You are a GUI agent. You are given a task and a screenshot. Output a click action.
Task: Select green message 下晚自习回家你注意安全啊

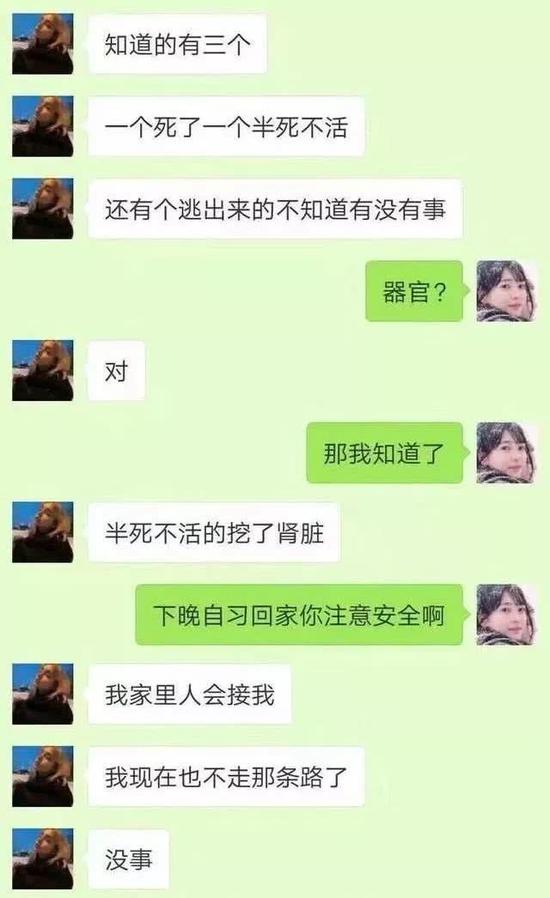point(299,615)
